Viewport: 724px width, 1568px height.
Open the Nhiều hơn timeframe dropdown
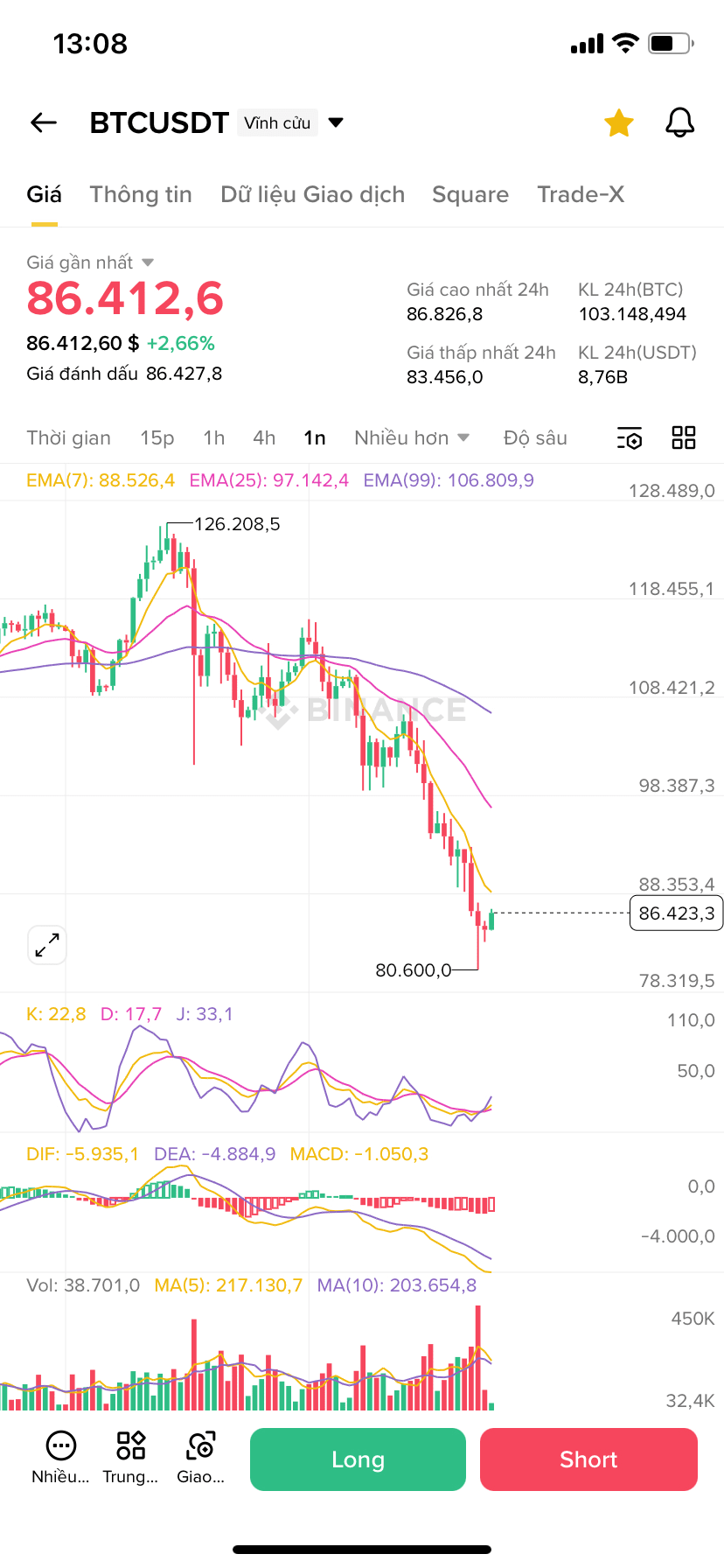click(x=412, y=437)
